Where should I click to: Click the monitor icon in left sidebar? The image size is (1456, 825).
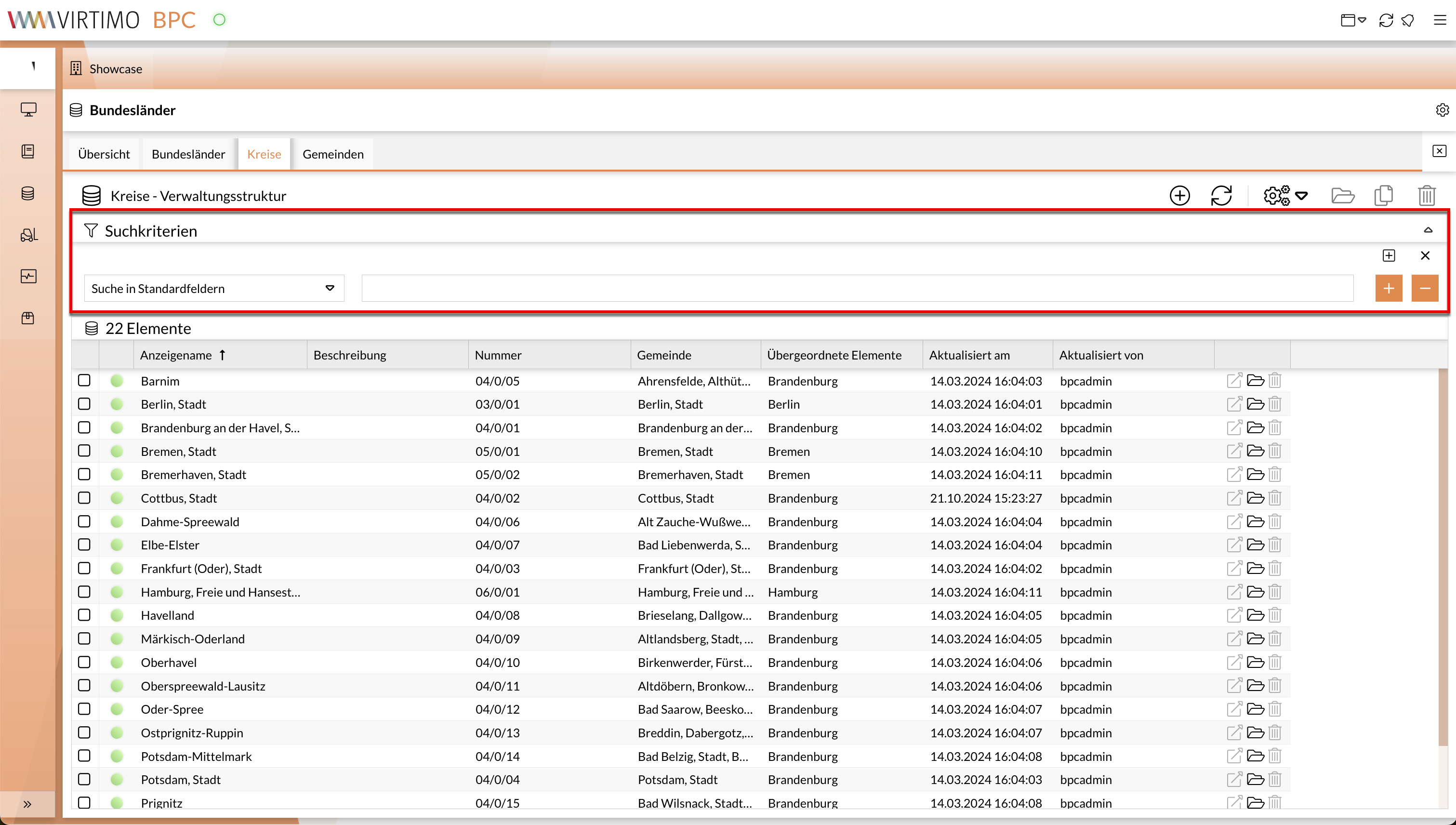pyautogui.click(x=28, y=109)
